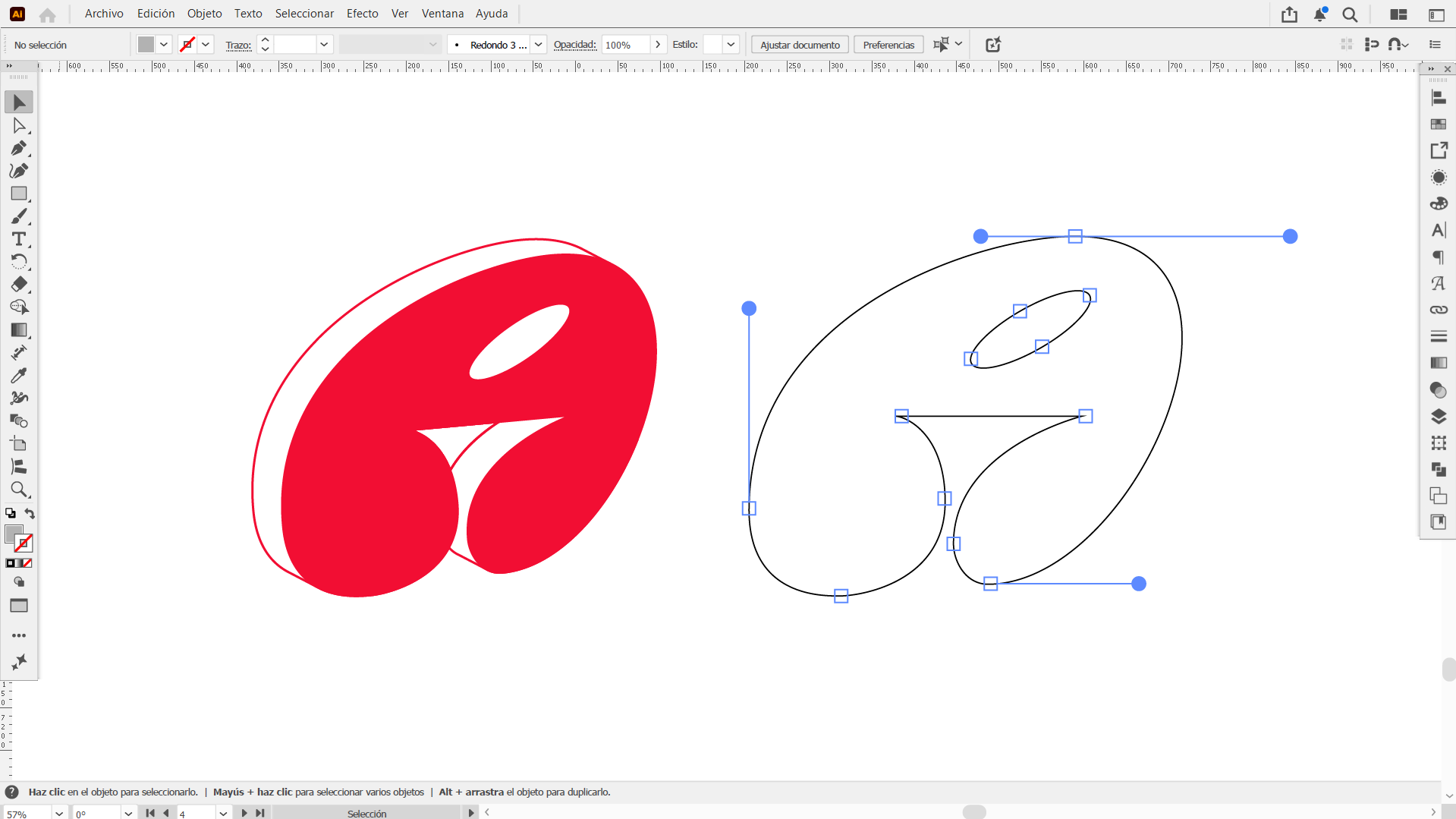Open the Redondo brush definition dropdown
The height and width of the screenshot is (819, 1456).
(538, 45)
